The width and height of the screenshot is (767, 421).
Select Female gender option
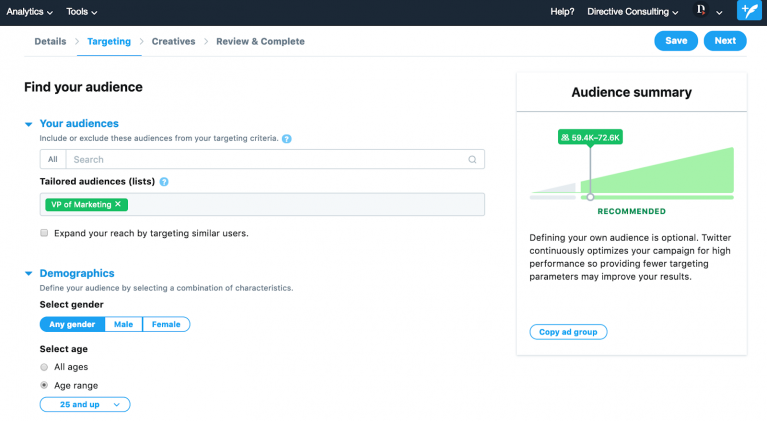(x=166, y=324)
